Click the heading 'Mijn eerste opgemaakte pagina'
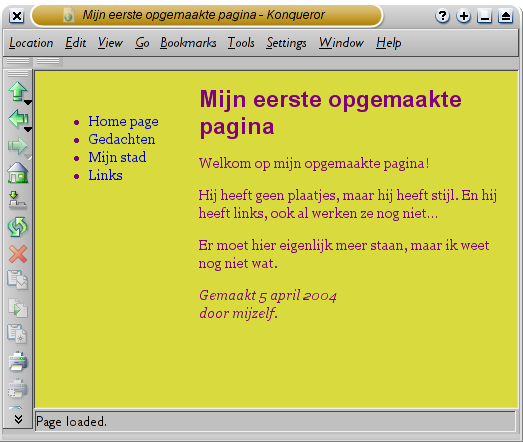The height and width of the screenshot is (442, 523). coord(330,113)
